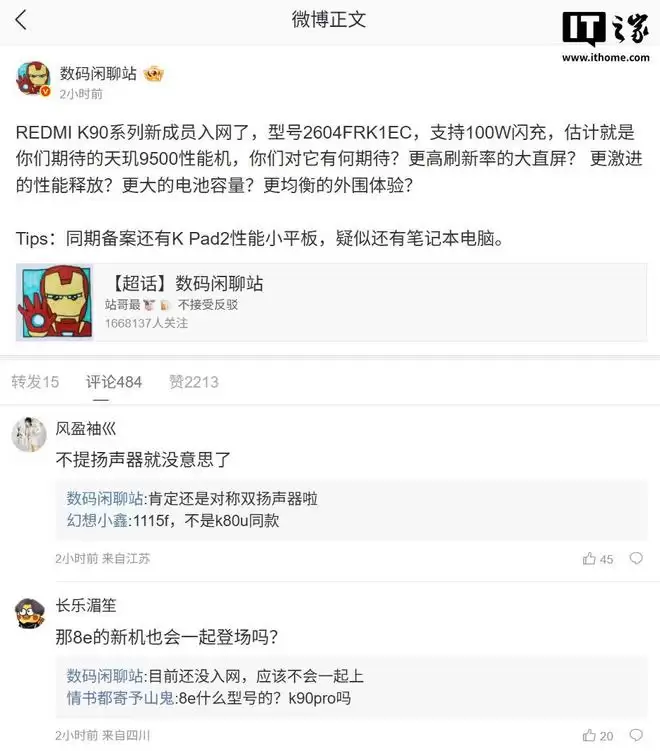Open 情书都寄予山鬼 username in reply
The height and width of the screenshot is (751, 660).
coord(120,698)
